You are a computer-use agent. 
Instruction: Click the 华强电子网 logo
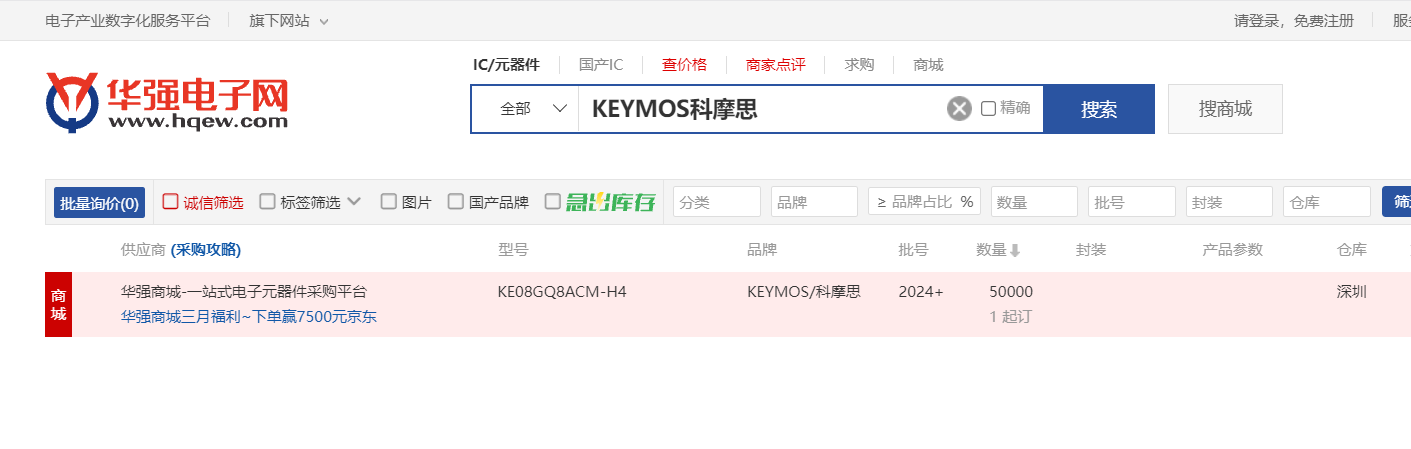tap(167, 102)
